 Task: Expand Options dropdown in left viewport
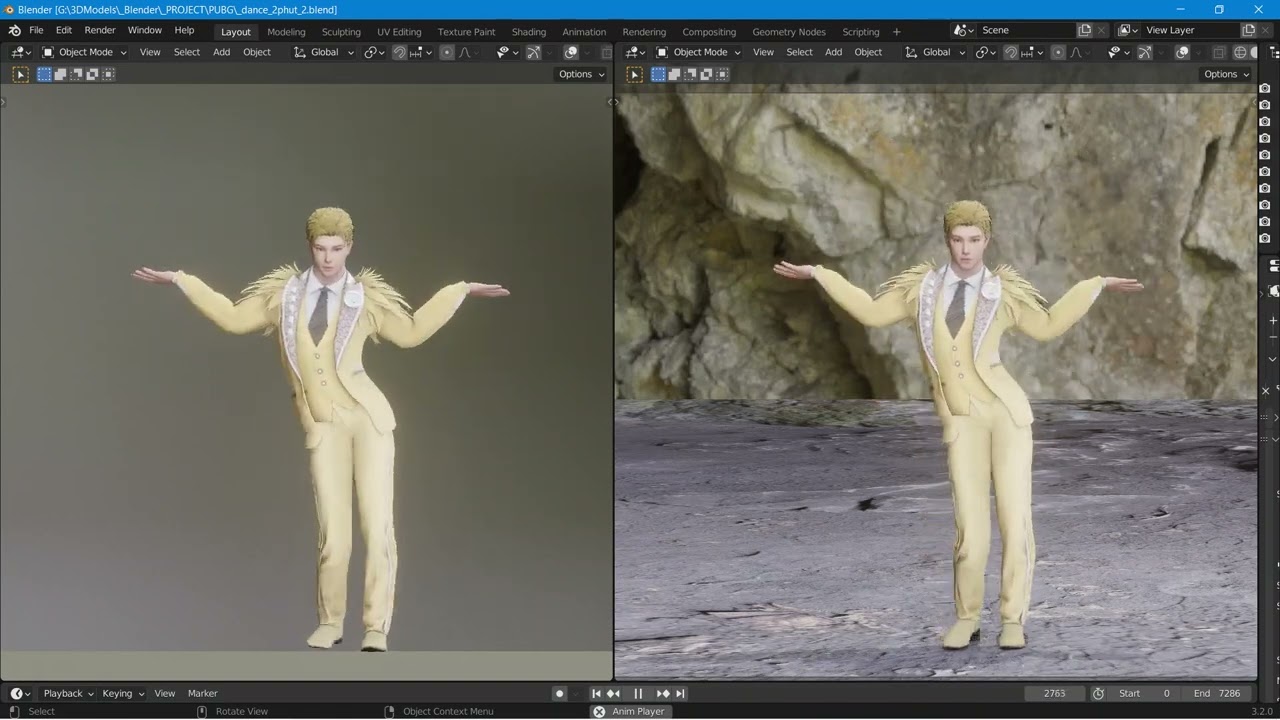(x=582, y=74)
